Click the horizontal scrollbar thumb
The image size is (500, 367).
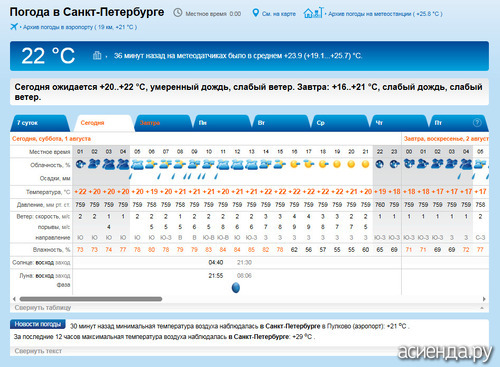[x=91, y=299]
